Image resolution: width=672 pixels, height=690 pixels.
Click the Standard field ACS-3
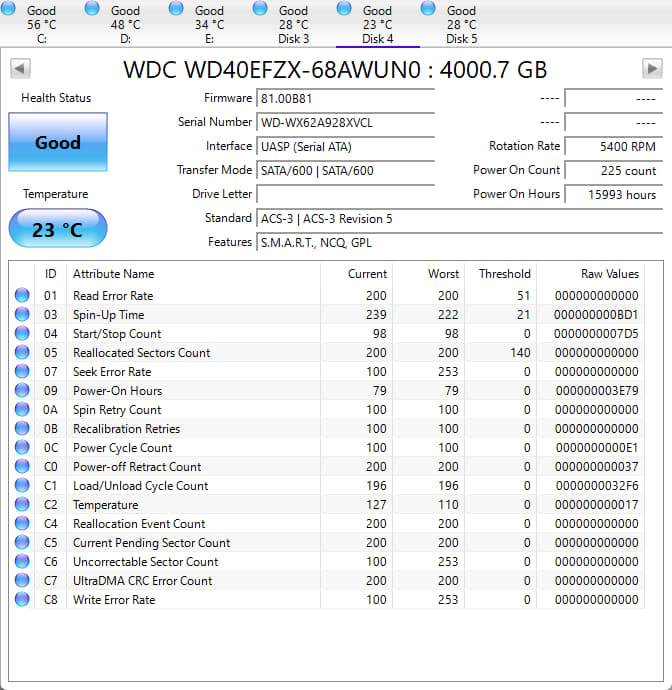click(x=459, y=218)
